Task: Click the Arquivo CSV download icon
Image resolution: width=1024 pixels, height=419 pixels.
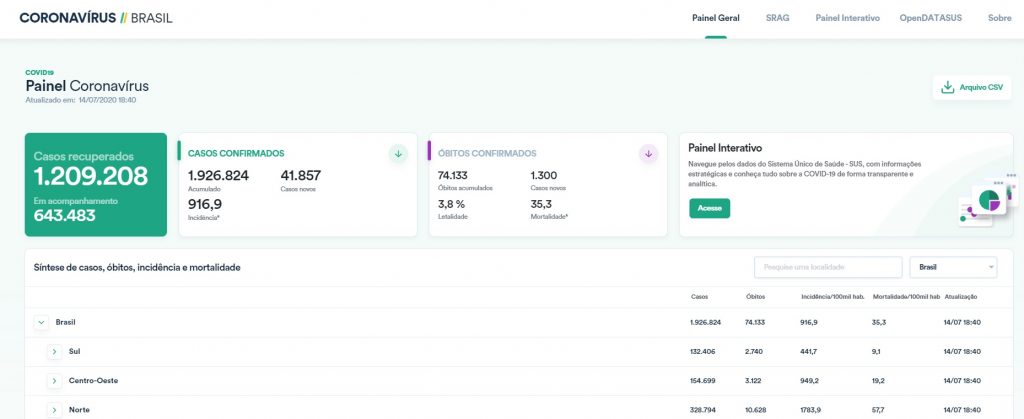Action: tap(947, 88)
